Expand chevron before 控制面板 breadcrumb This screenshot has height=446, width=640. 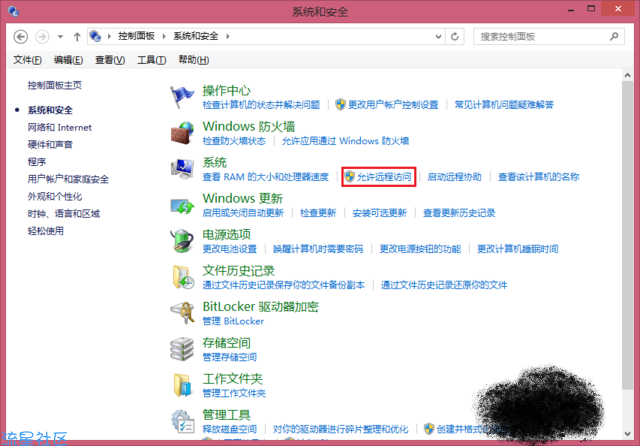(x=109, y=36)
